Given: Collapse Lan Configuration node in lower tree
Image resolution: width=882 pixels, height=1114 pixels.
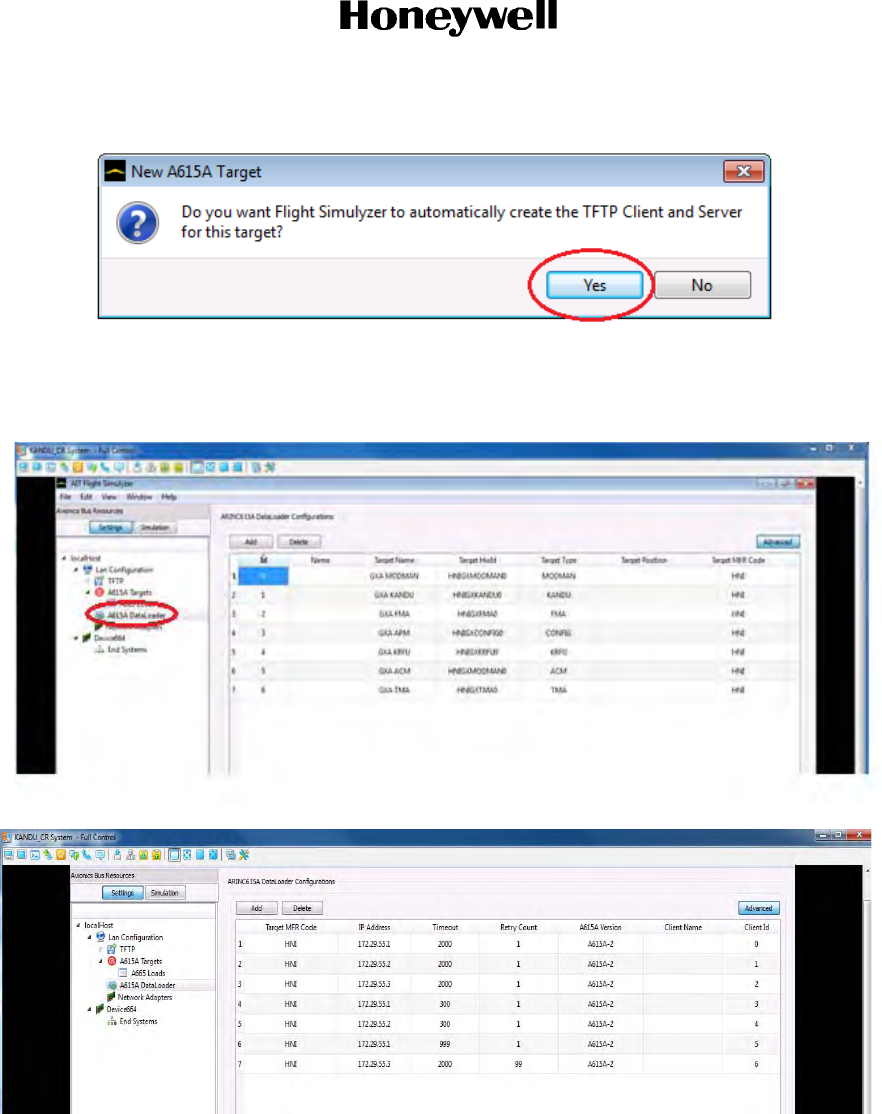Looking at the screenshot, I should (x=90, y=937).
